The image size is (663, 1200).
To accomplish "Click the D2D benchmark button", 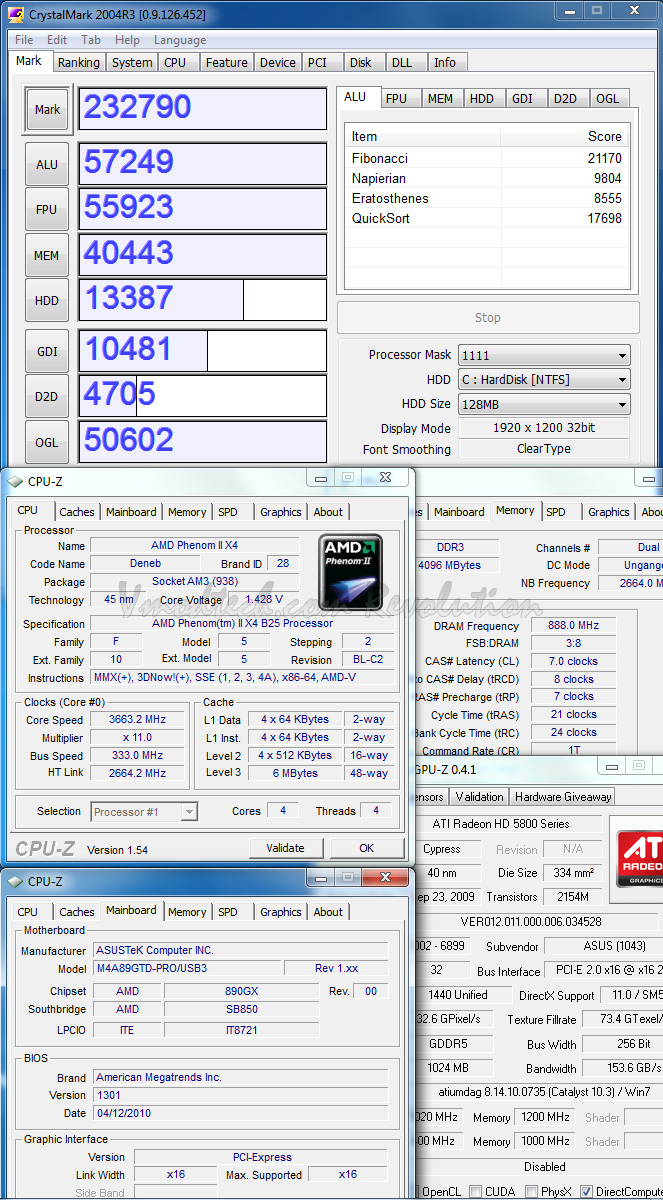I will (47, 396).
